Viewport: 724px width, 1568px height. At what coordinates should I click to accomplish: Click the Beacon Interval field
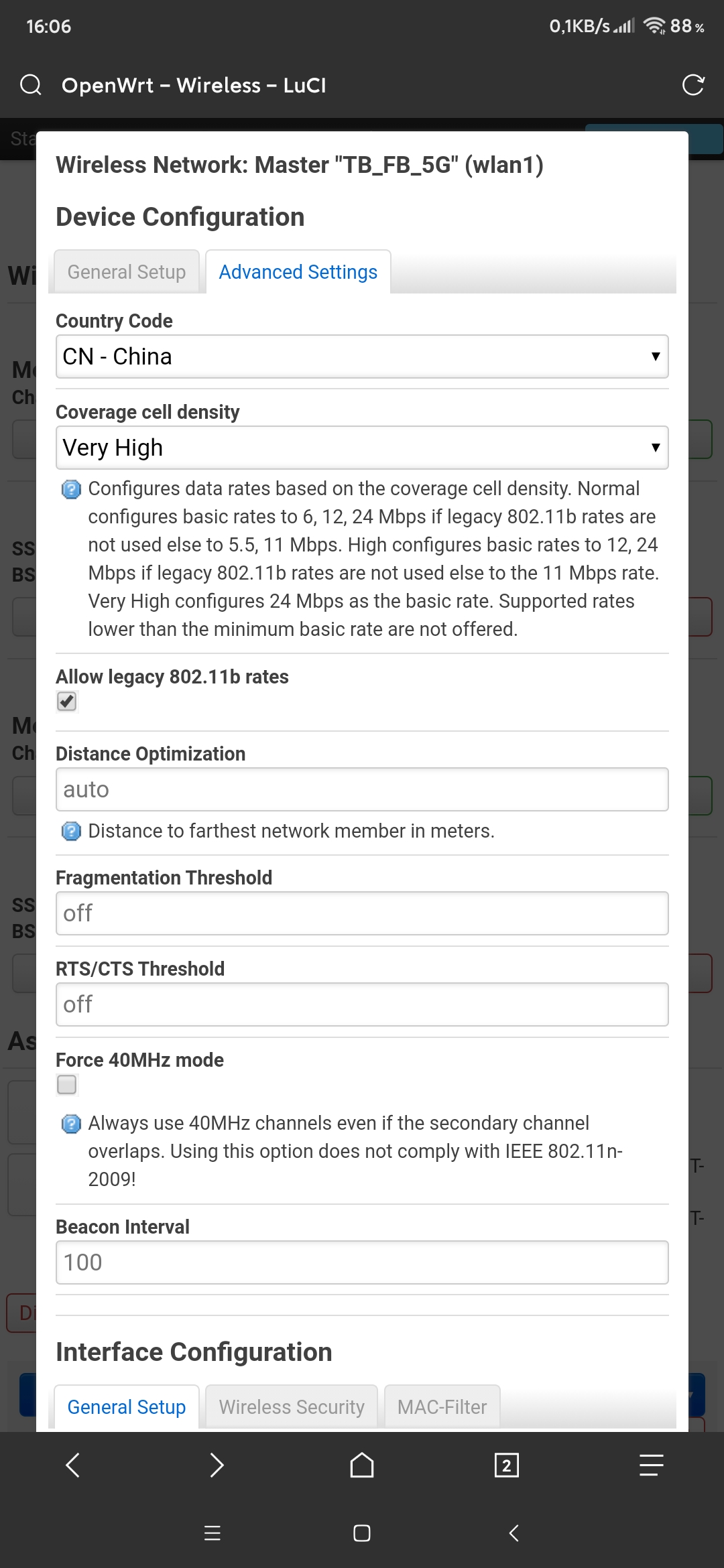click(362, 1262)
